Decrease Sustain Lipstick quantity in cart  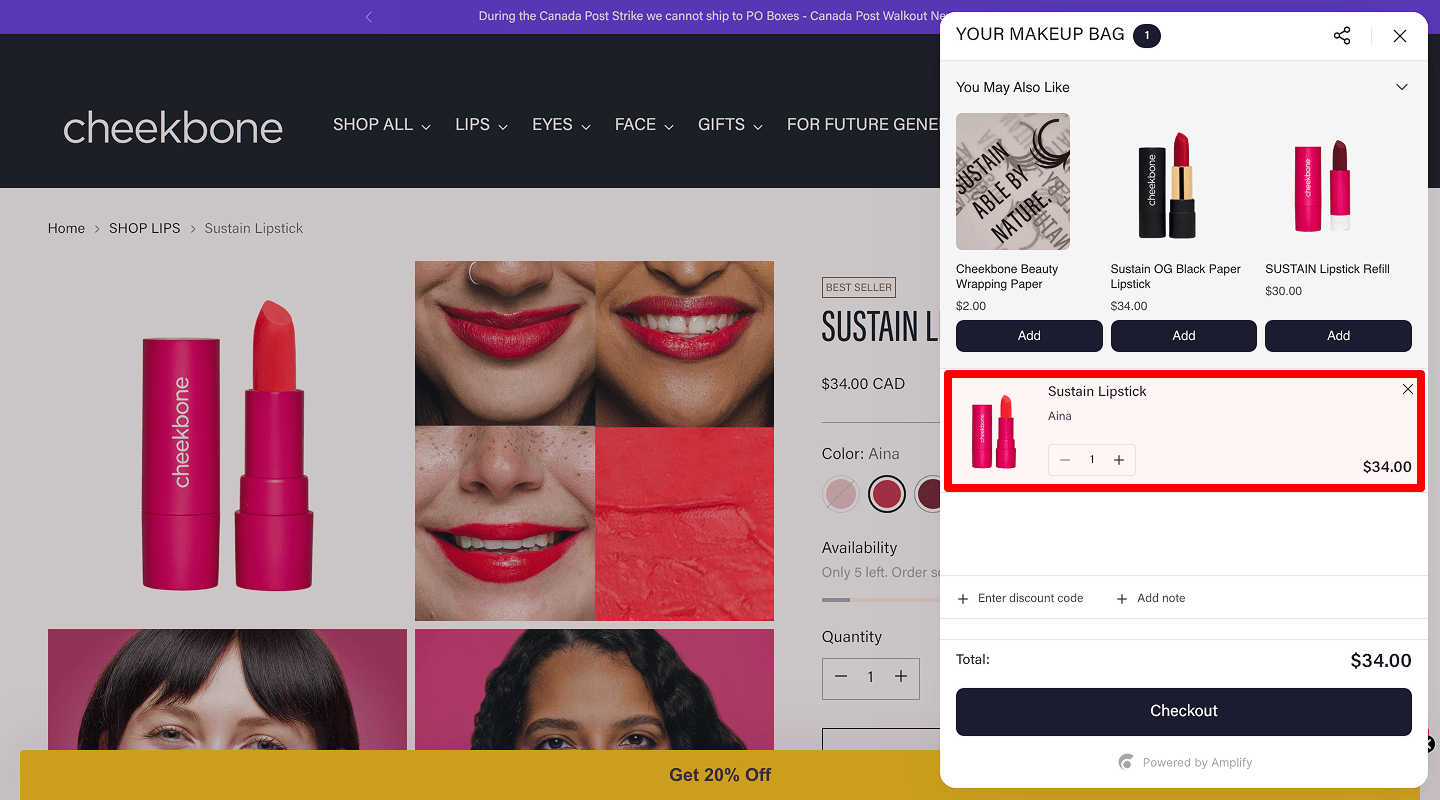pos(1065,460)
